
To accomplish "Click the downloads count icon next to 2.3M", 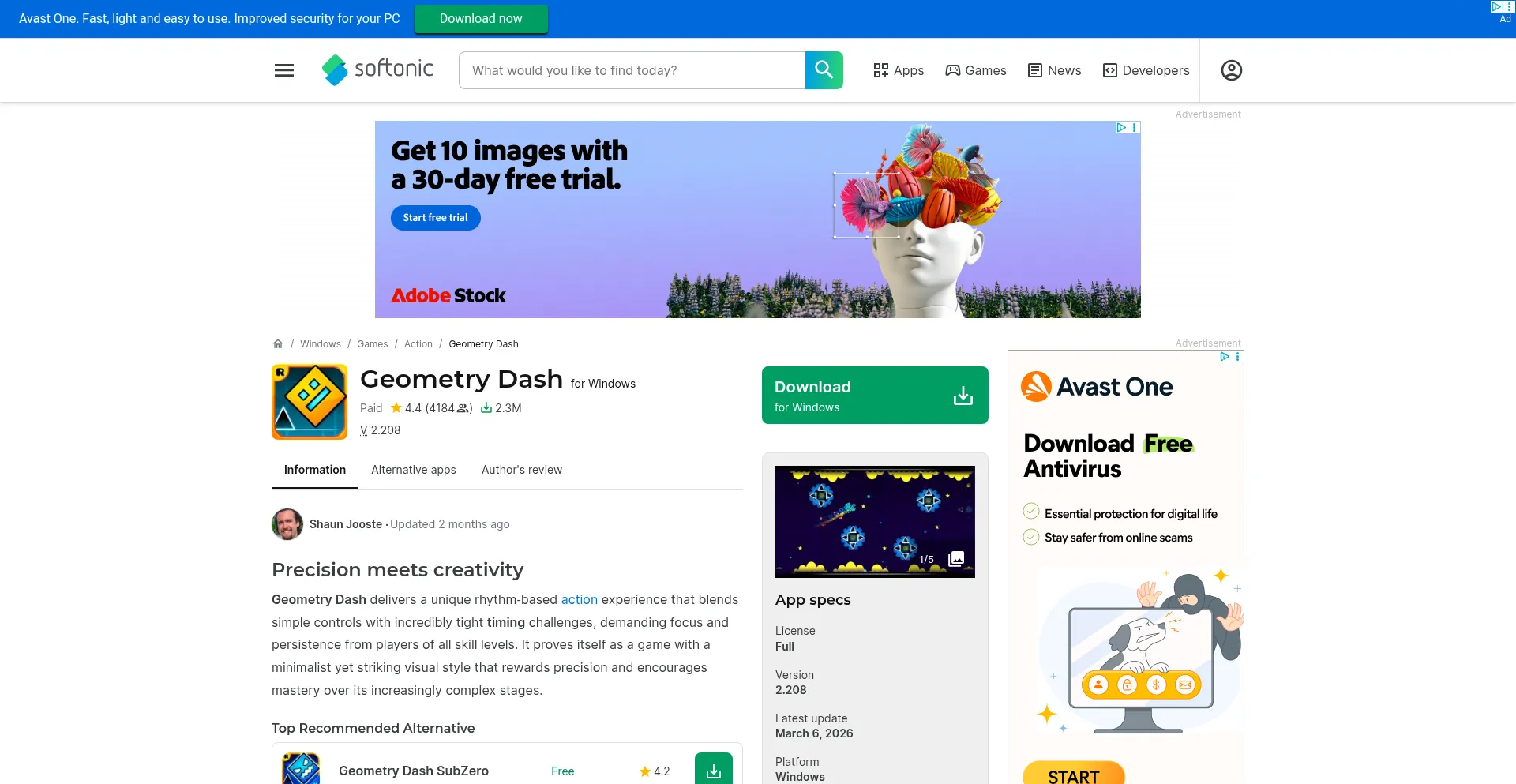I will click(486, 407).
